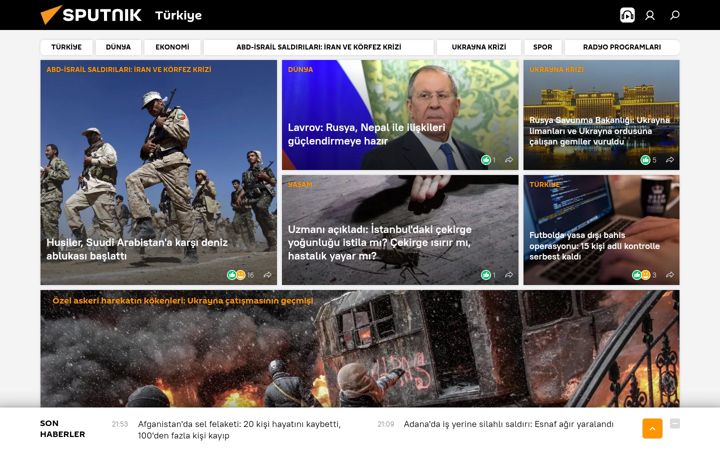Viewport: 720px width, 450px height.
Task: Click the UKRAYNA KRİZİ label on Savunma Bakanlığı card
Action: [557, 69]
